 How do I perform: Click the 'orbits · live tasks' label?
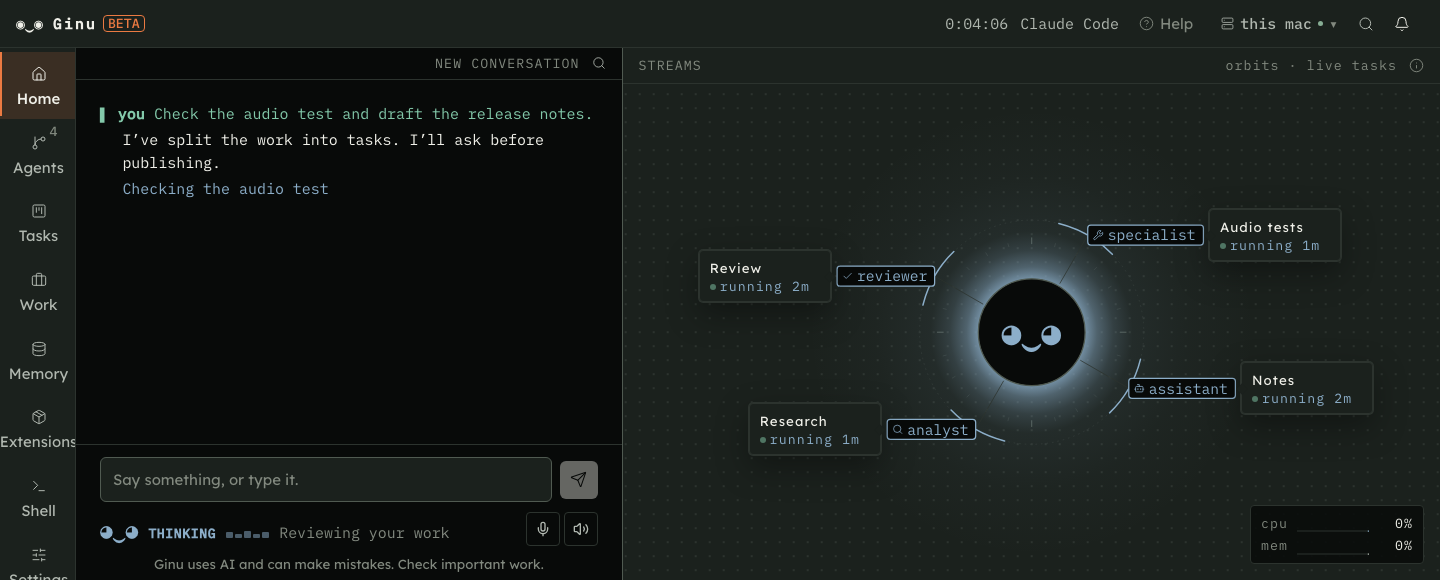coord(1310,66)
